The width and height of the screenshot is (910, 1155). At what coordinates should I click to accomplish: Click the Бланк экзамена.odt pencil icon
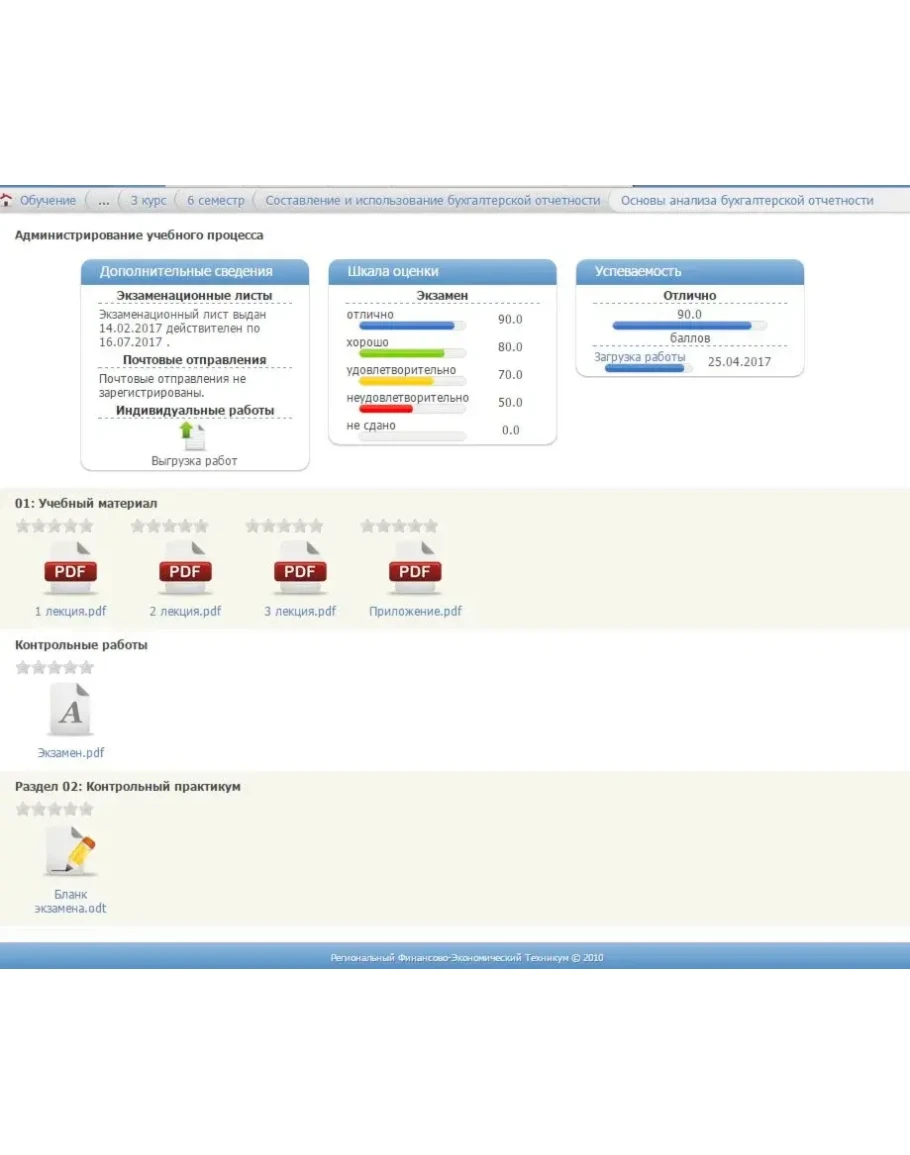point(70,852)
